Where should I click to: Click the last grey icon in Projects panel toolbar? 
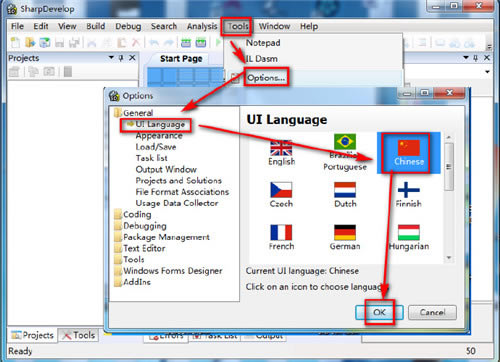[x=68, y=71]
